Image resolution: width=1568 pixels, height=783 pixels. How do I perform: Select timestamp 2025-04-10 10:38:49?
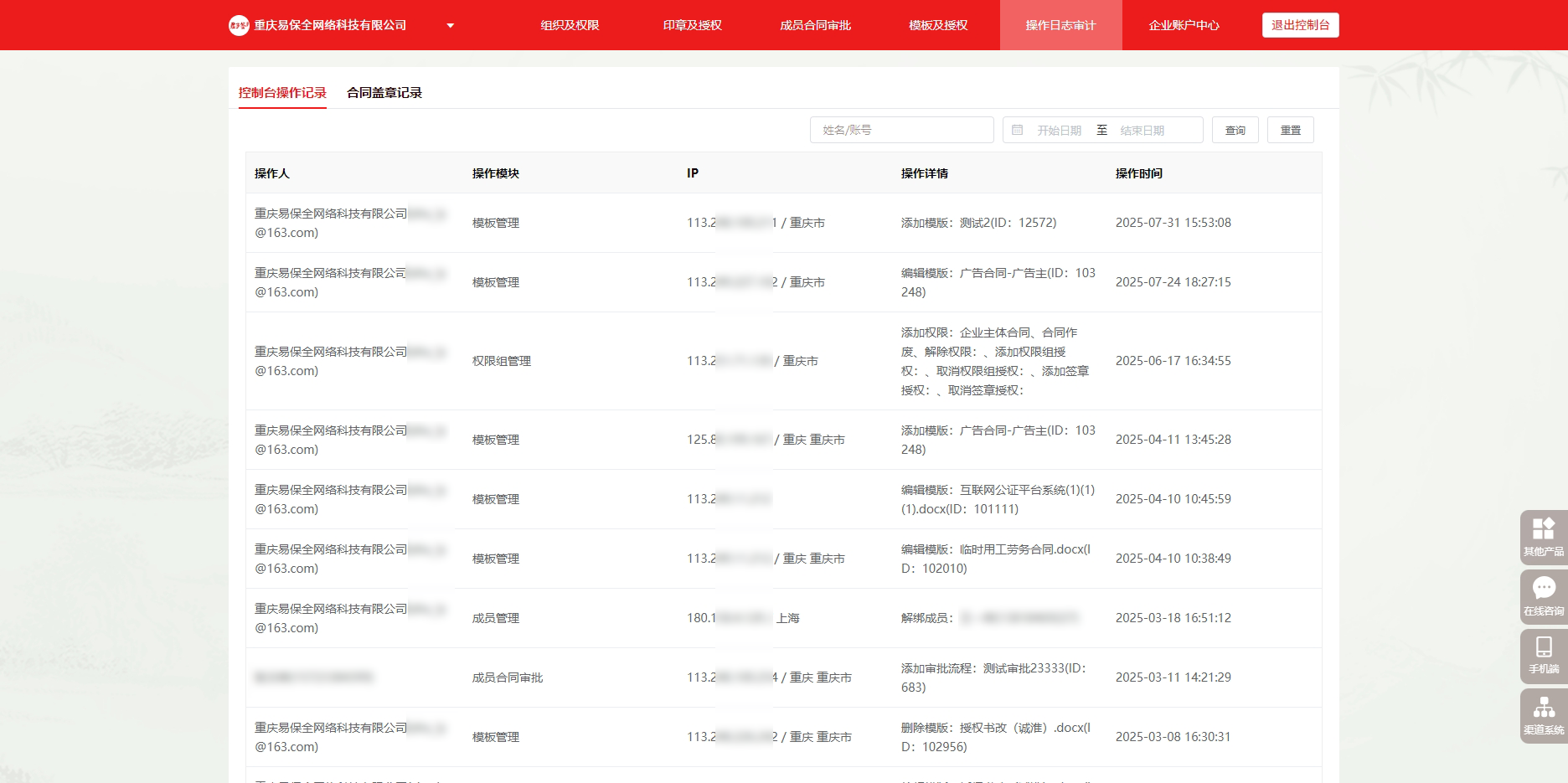pos(1173,559)
